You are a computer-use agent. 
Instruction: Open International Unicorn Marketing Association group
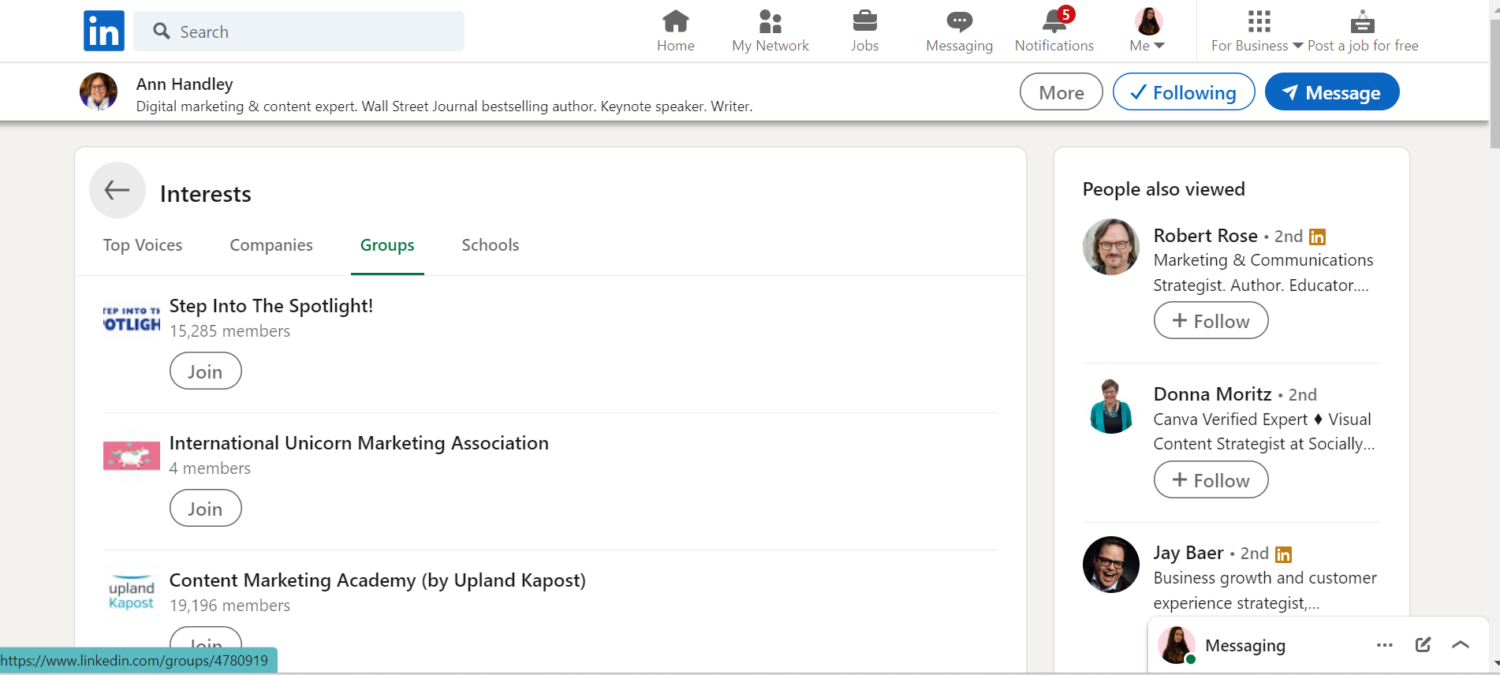click(x=359, y=443)
